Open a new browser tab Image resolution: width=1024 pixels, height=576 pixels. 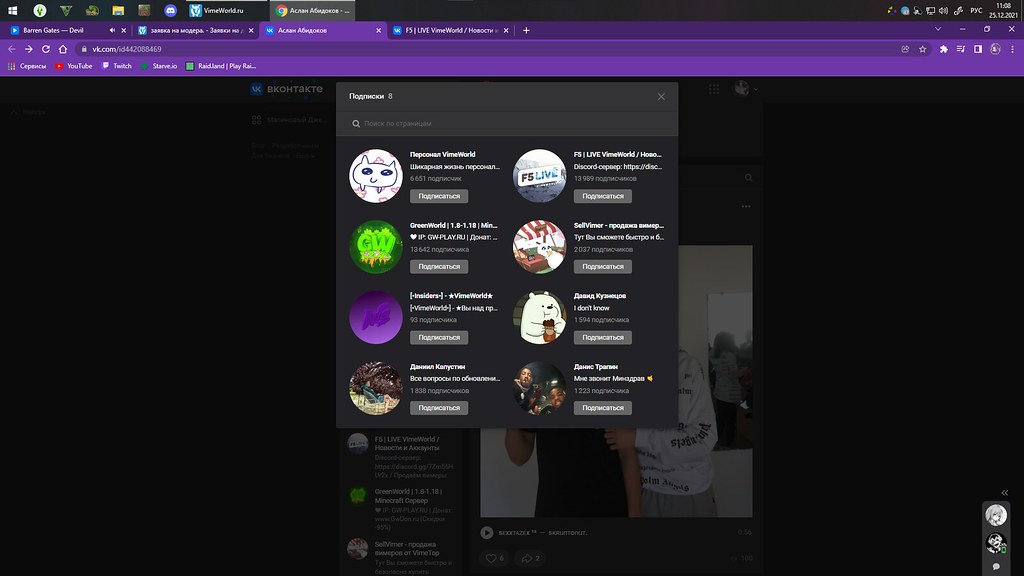(x=526, y=30)
